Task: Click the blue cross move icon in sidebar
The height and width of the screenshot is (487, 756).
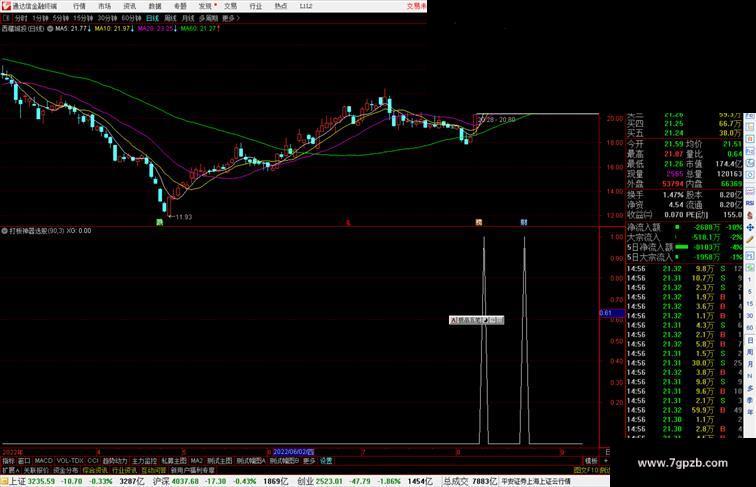Action: tap(750, 227)
